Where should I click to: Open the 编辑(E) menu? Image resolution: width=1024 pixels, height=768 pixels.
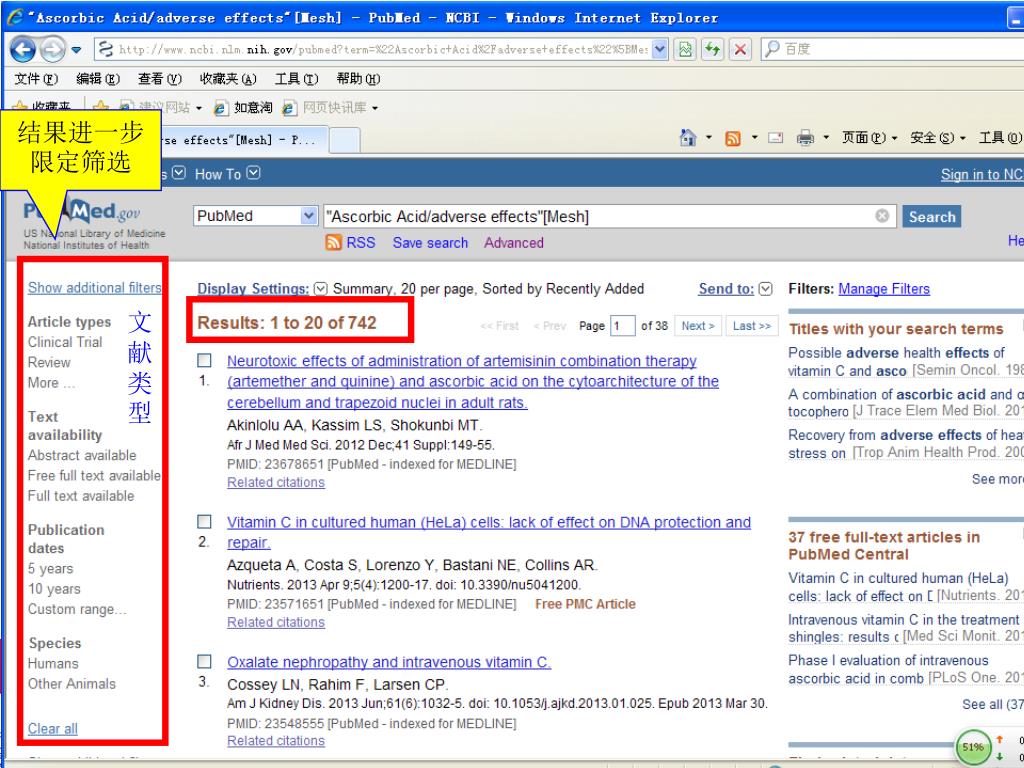click(x=98, y=79)
